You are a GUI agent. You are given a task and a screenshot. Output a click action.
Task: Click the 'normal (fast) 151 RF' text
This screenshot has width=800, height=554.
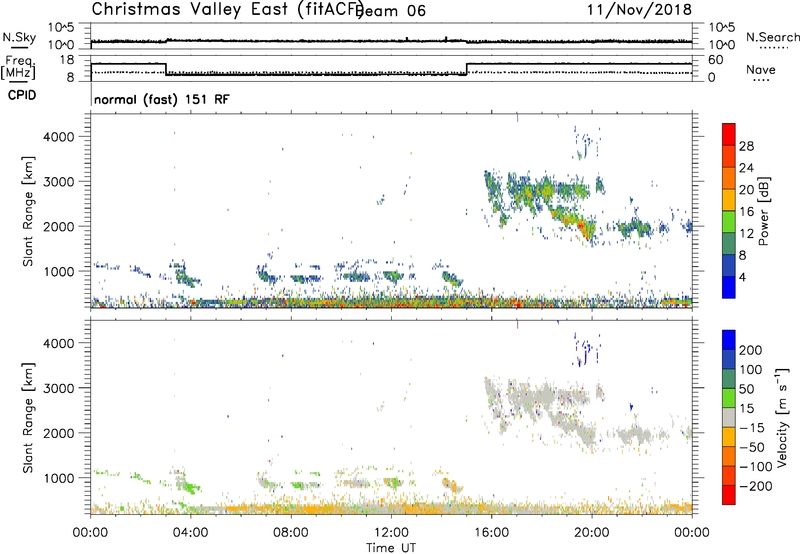(162, 99)
